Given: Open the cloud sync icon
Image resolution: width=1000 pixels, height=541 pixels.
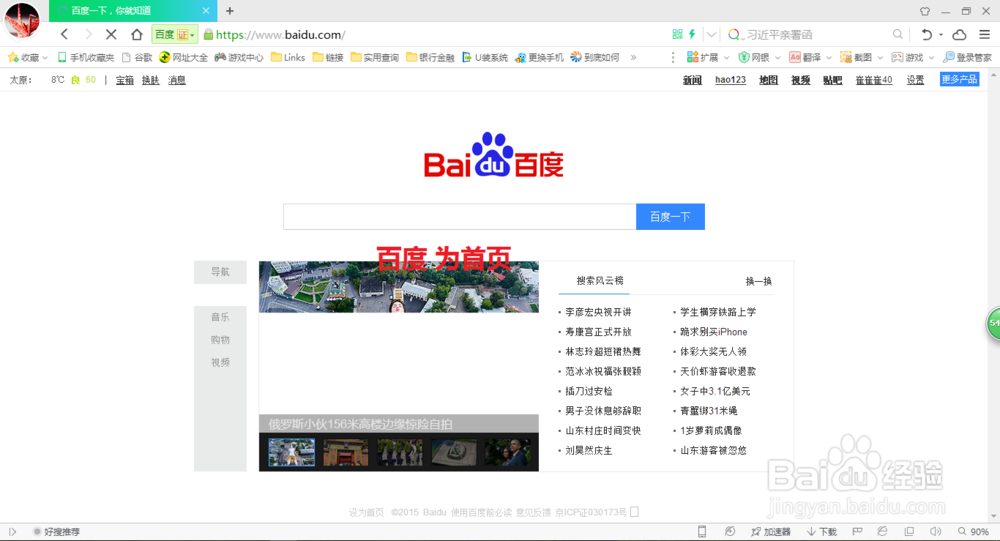Looking at the screenshot, I should point(959,34).
